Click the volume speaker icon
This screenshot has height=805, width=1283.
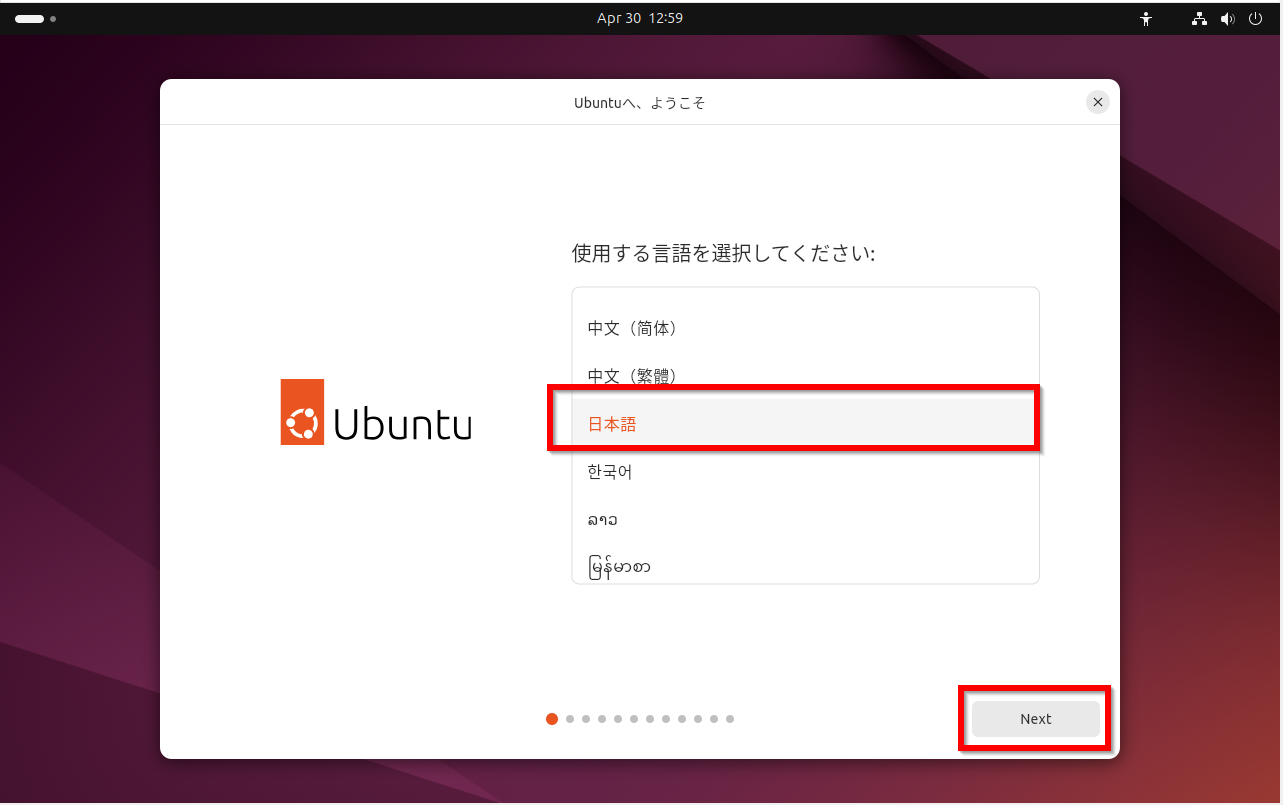point(1228,18)
